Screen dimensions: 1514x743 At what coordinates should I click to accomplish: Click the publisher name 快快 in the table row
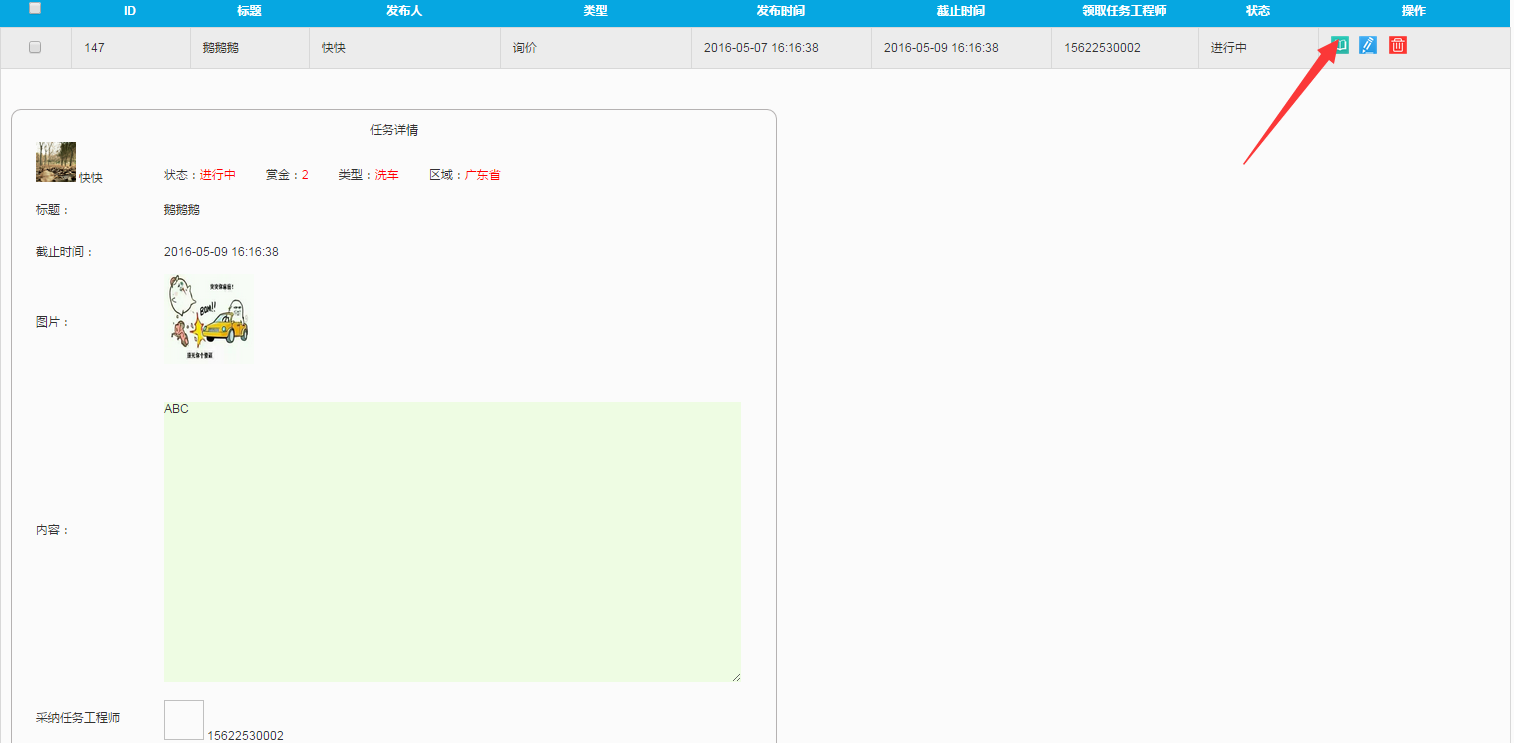coord(333,48)
